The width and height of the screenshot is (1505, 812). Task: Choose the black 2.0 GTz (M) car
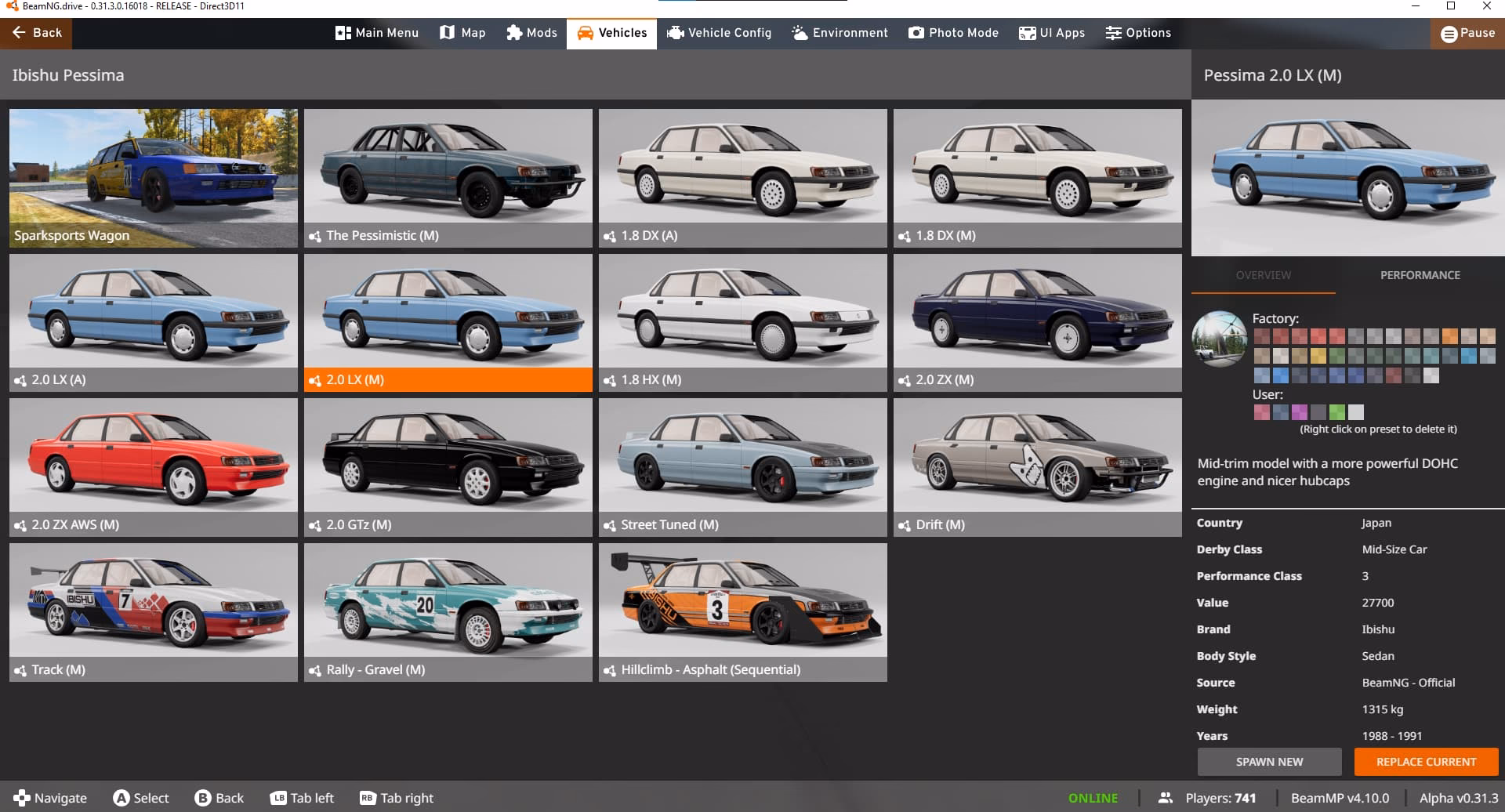coord(448,467)
